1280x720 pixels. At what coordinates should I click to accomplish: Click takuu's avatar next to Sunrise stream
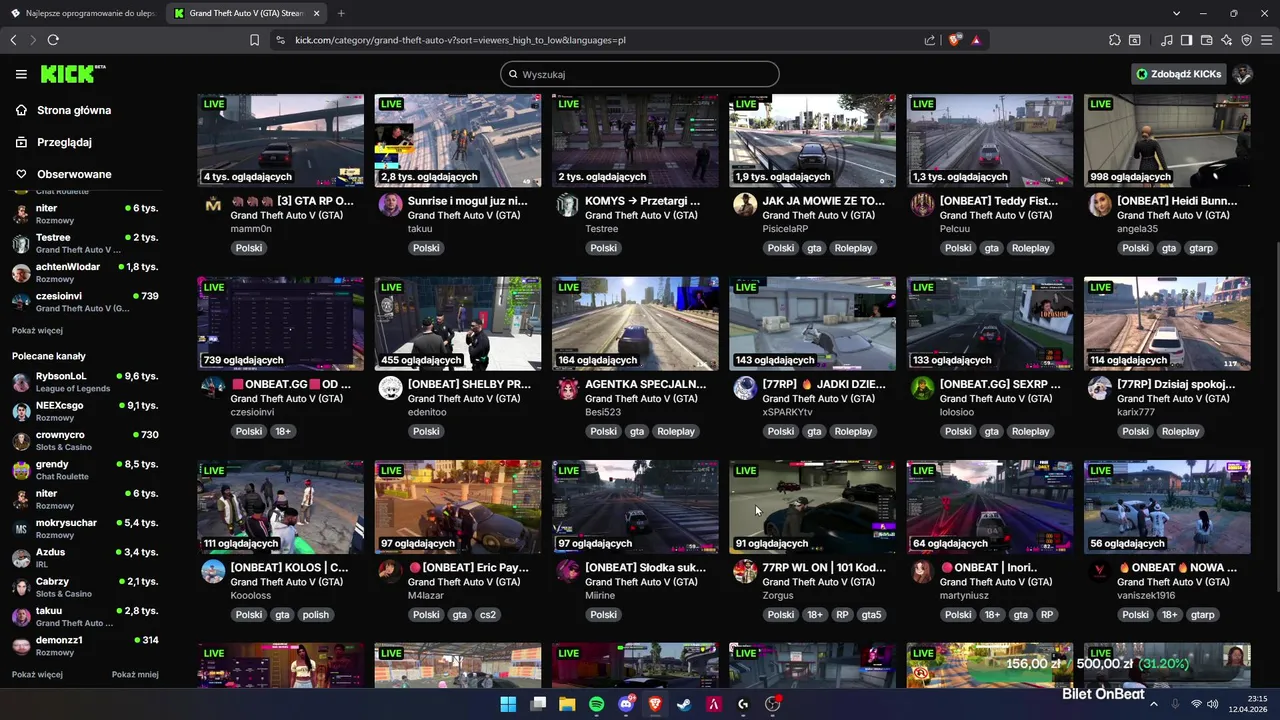pyautogui.click(x=390, y=205)
